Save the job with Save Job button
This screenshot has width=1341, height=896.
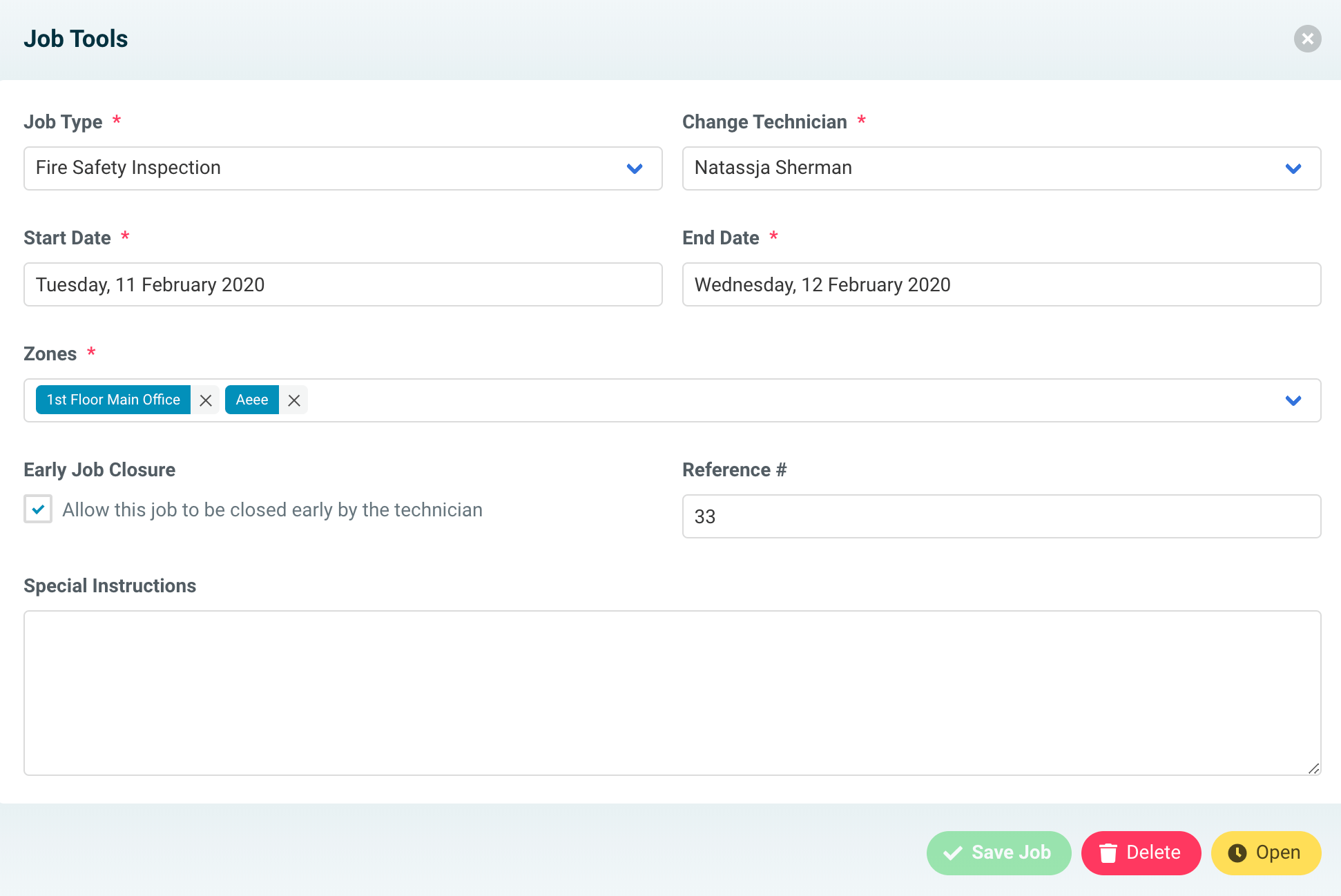pos(998,853)
